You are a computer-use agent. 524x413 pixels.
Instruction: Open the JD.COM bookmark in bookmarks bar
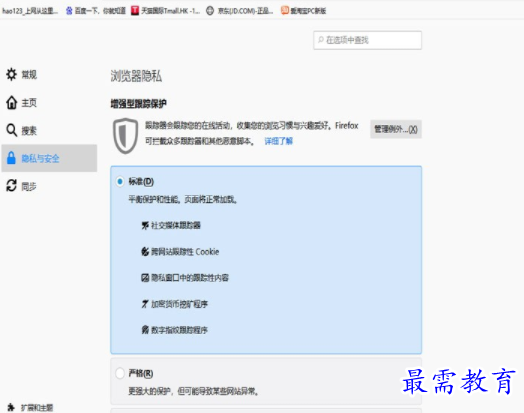click(239, 11)
